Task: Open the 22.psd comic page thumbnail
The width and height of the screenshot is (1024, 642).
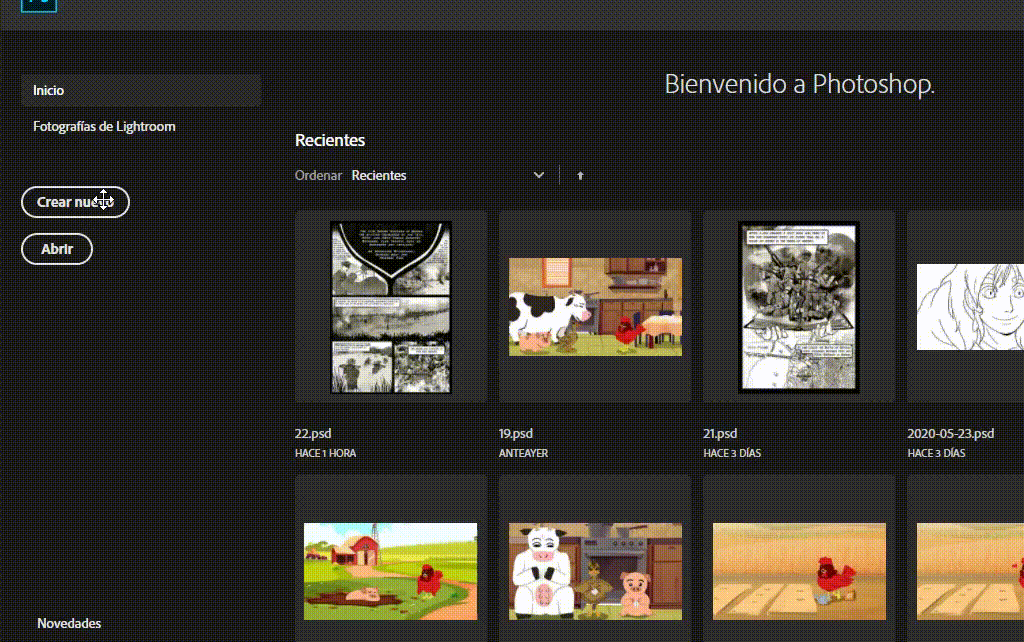Action: (391, 306)
